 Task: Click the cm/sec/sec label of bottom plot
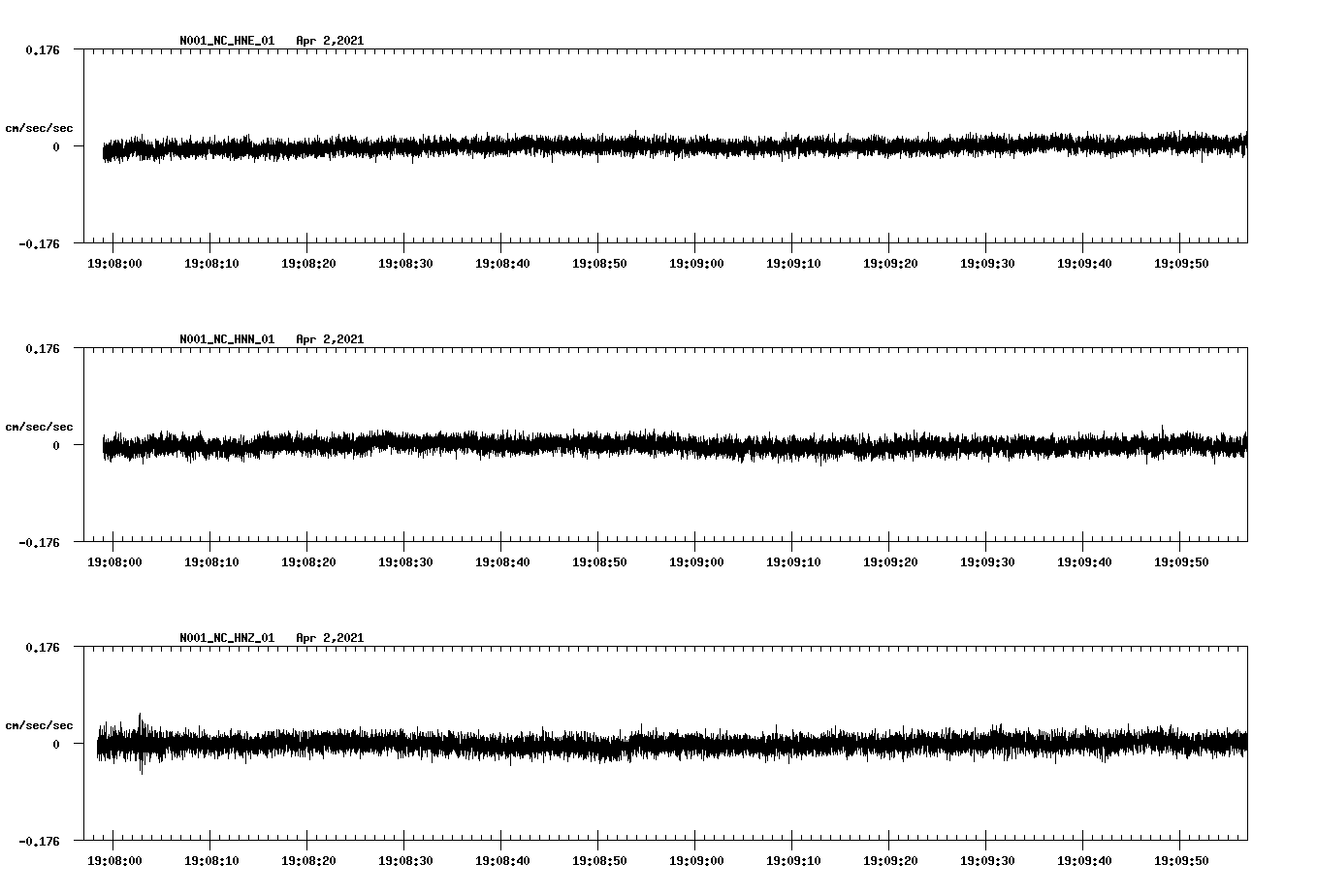40,723
